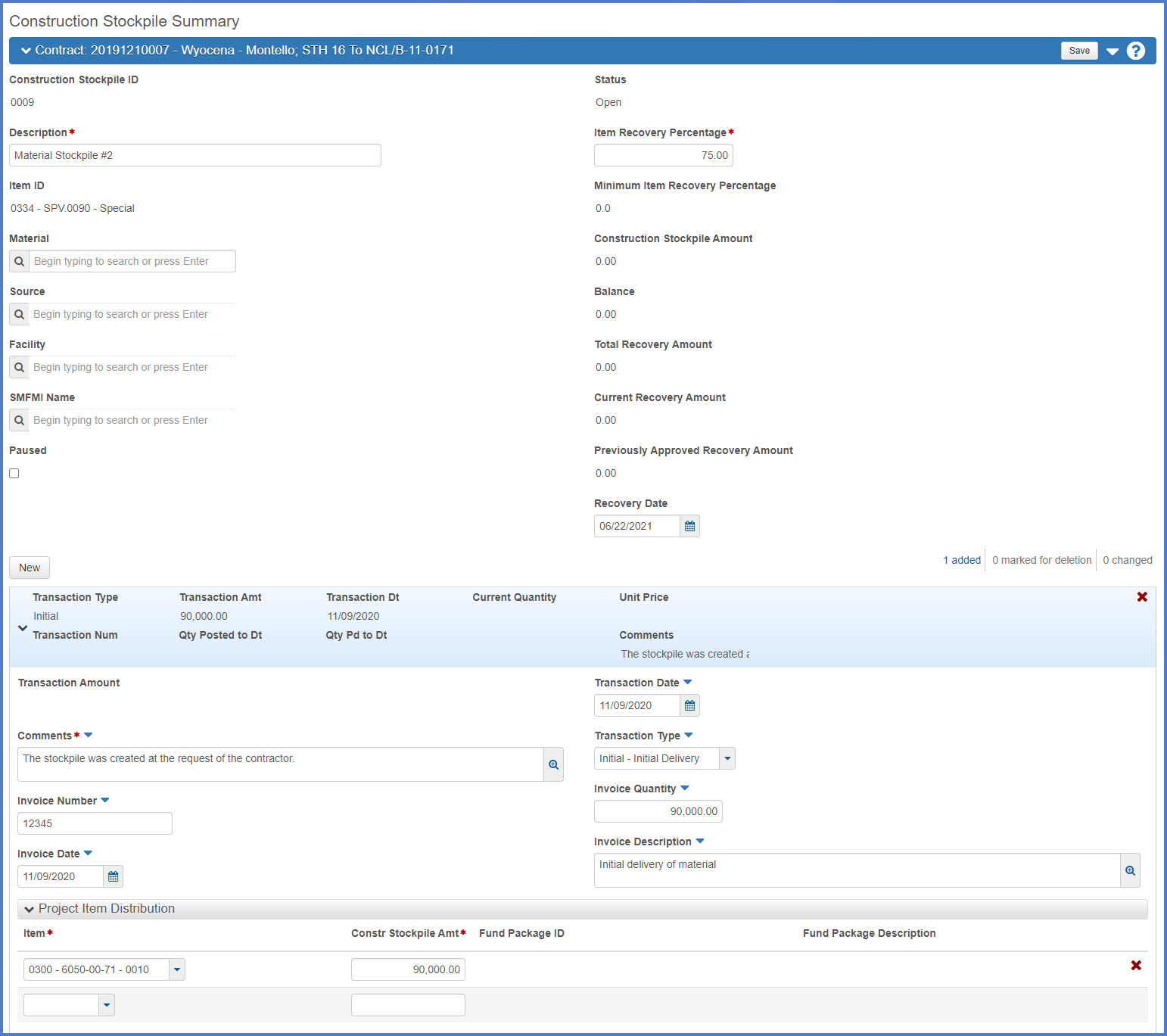Expand Comments text with zoom icon
This screenshot has height=1036, width=1167.
pyautogui.click(x=553, y=764)
